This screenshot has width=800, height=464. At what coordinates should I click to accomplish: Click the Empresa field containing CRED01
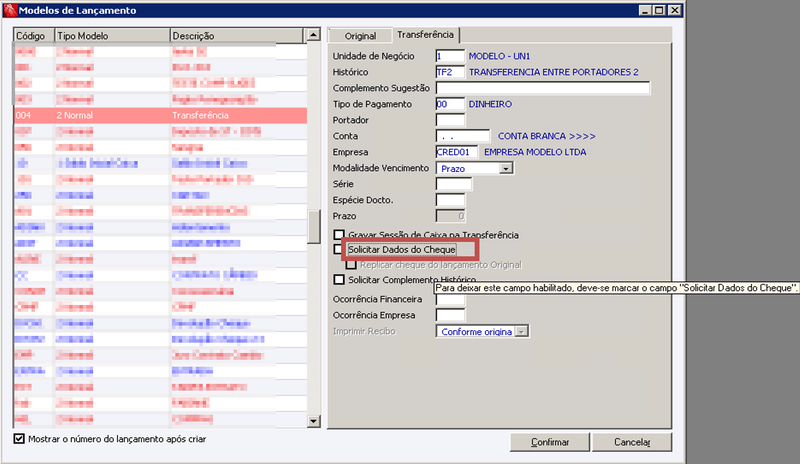click(x=457, y=152)
